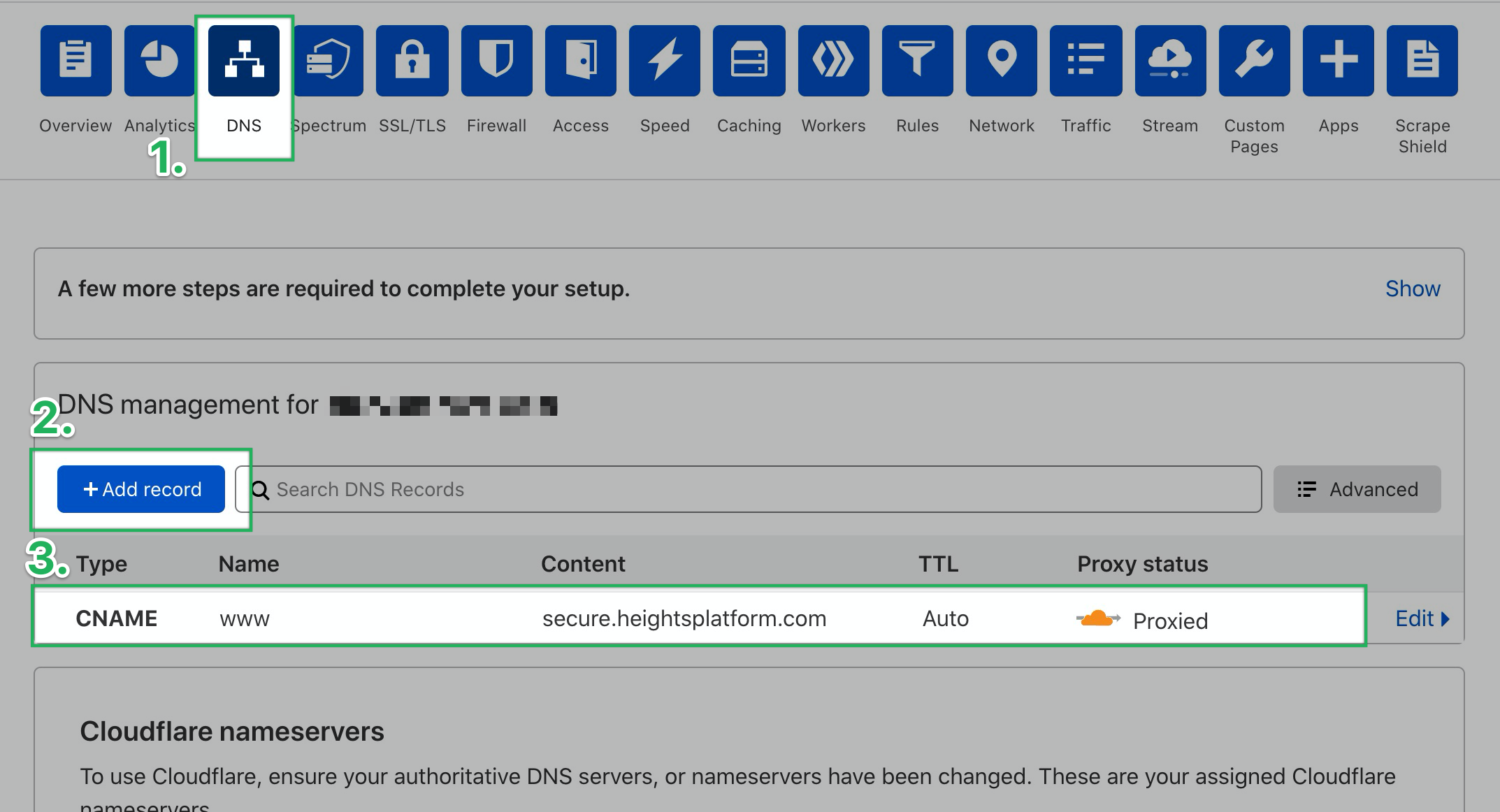Screen dimensions: 1500x812
Task: Open the Network location pin icon
Action: click(x=1002, y=60)
